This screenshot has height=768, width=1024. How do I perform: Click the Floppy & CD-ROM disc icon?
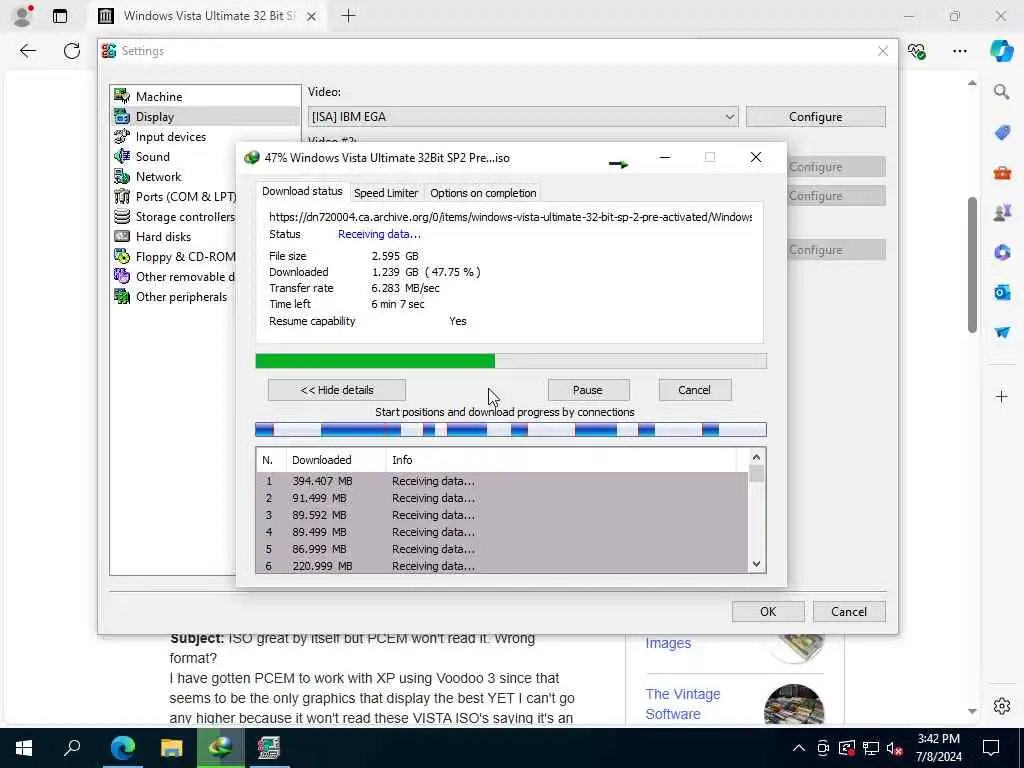122,257
